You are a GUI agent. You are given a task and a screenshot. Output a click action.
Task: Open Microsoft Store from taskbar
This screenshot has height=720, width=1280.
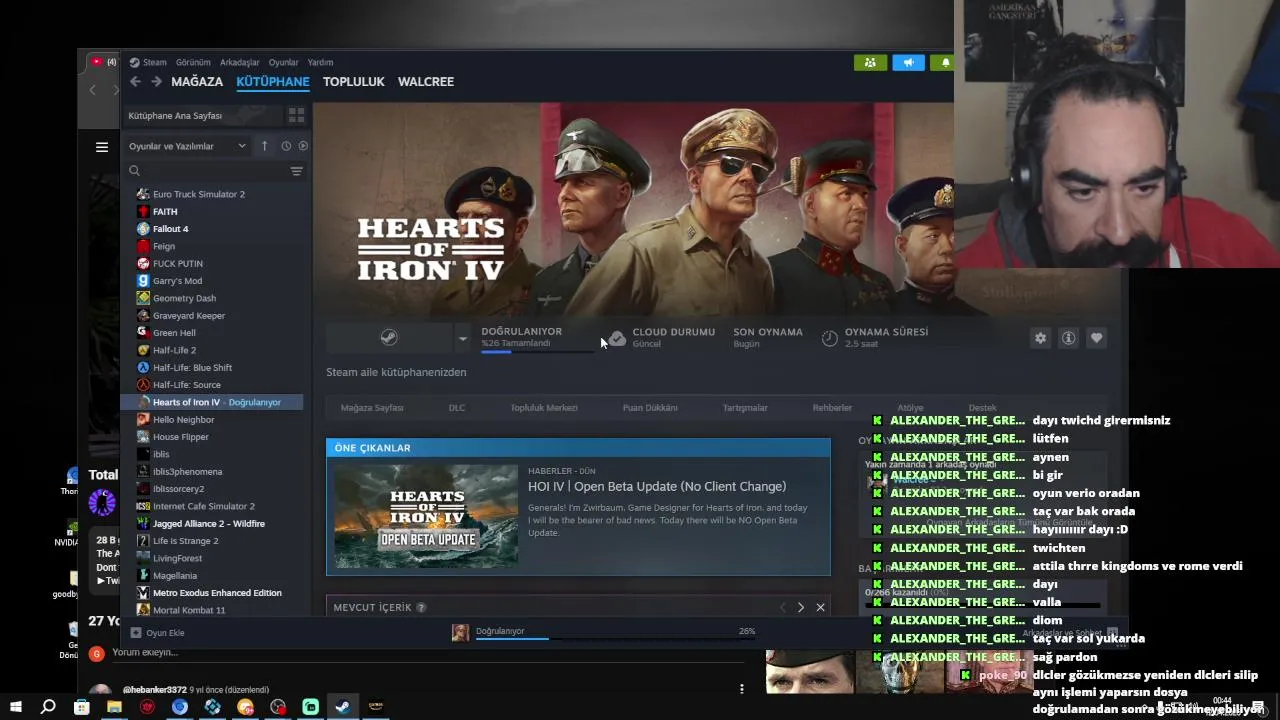click(x=81, y=707)
